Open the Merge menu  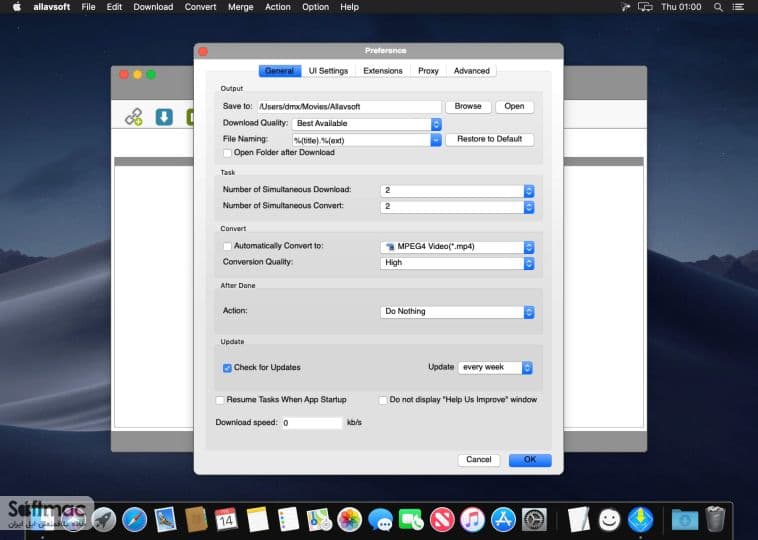[x=240, y=7]
